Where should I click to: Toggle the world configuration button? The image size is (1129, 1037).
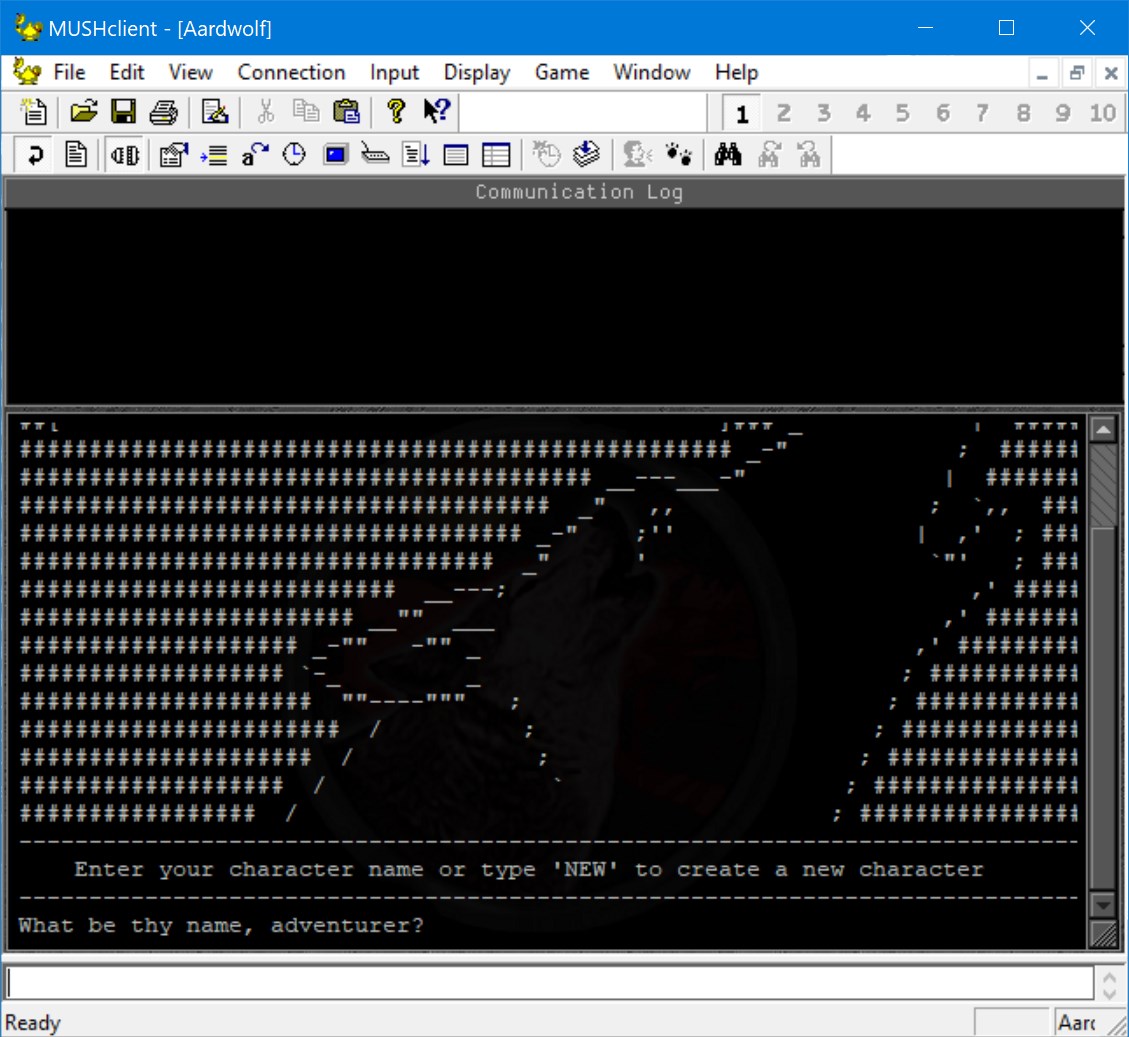tap(171, 154)
